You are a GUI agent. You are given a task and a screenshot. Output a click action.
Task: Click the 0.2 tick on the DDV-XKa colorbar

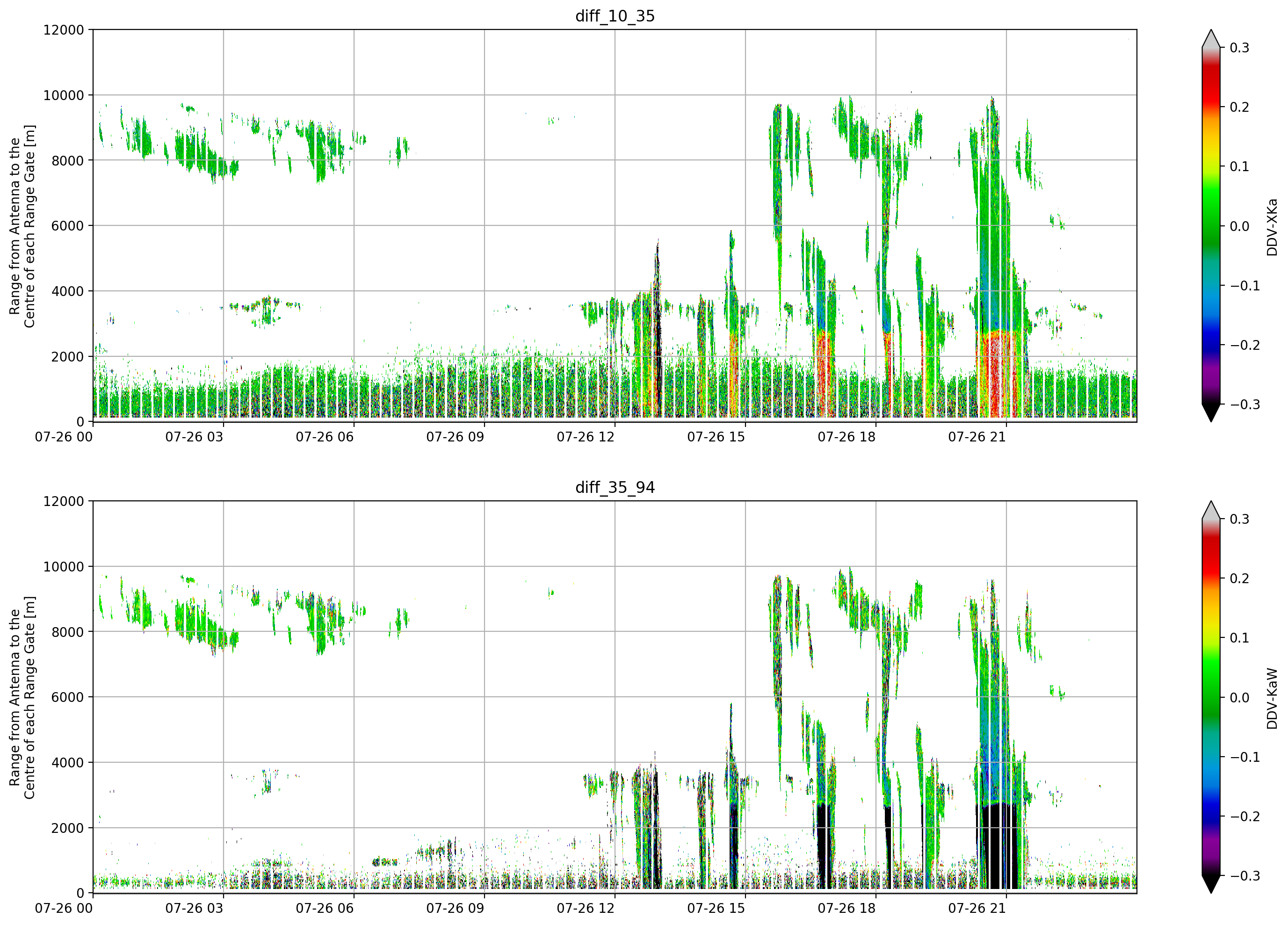(x=1240, y=107)
